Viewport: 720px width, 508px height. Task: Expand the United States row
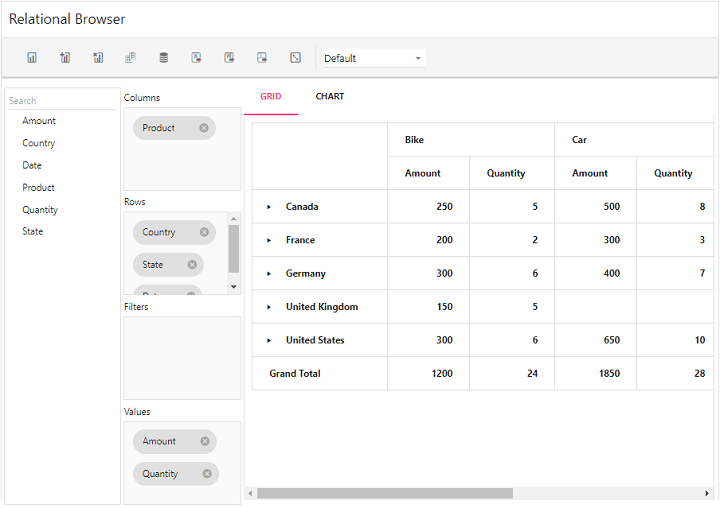pos(268,341)
